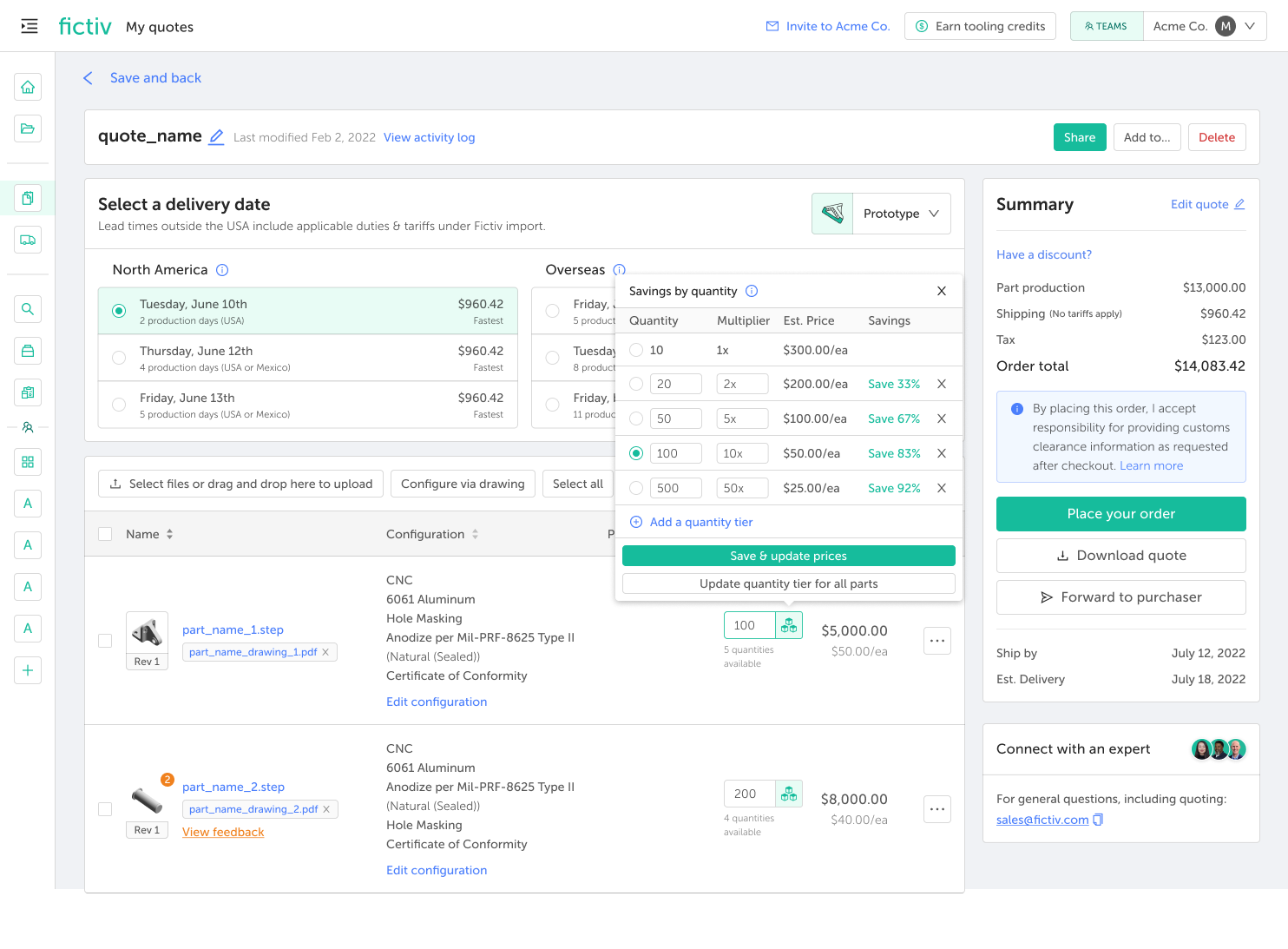The height and width of the screenshot is (949, 1288).
Task: Select the quantity 20 tier radio
Action: [636, 384]
